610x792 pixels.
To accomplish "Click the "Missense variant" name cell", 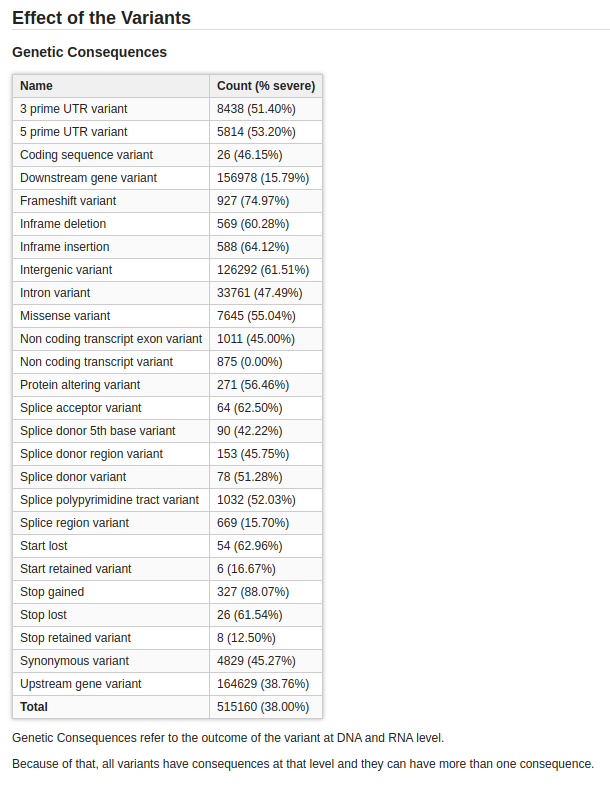I will (x=65, y=316).
